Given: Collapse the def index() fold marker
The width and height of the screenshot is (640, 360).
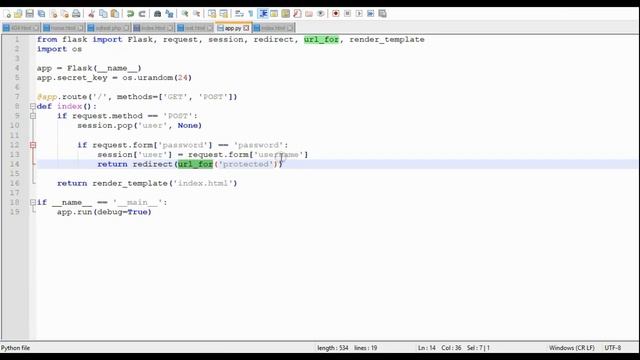Looking at the screenshot, I should click(33, 106).
